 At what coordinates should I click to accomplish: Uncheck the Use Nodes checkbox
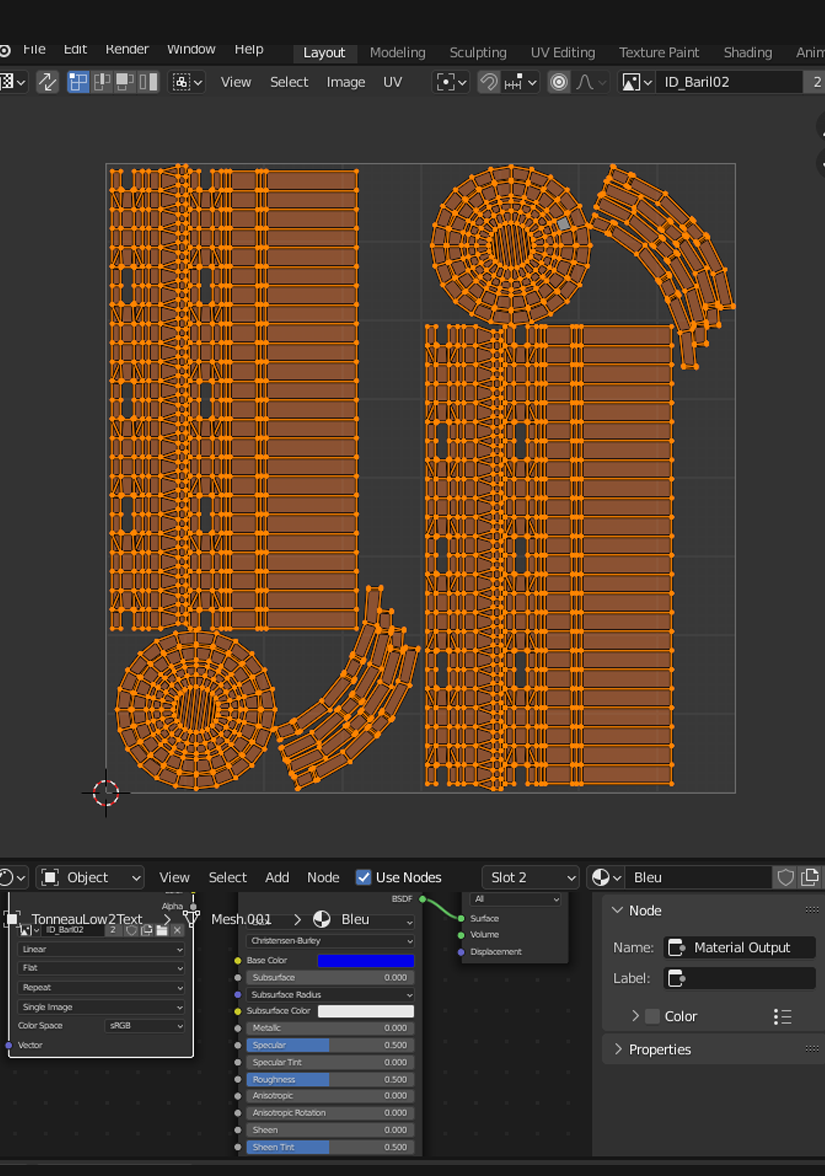[x=364, y=877]
